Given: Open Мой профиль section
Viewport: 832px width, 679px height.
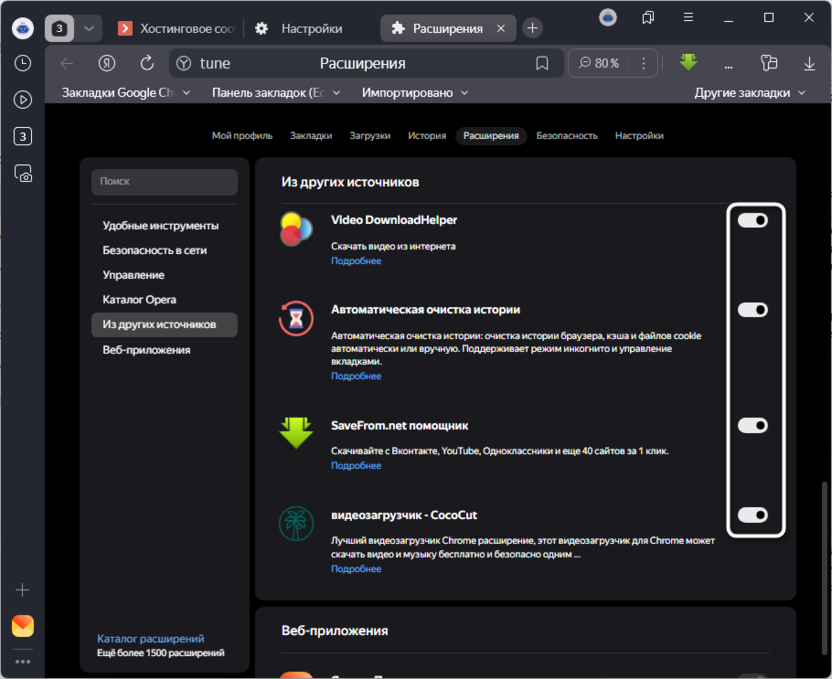Looking at the screenshot, I should coord(242,136).
